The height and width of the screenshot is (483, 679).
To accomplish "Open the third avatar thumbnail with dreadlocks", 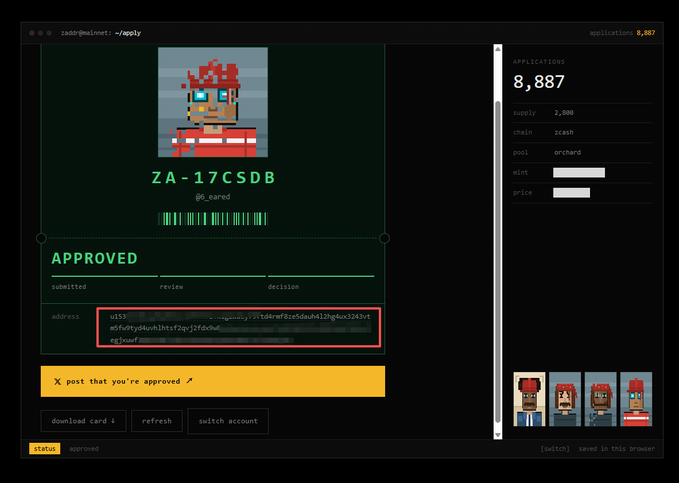I will click(600, 399).
